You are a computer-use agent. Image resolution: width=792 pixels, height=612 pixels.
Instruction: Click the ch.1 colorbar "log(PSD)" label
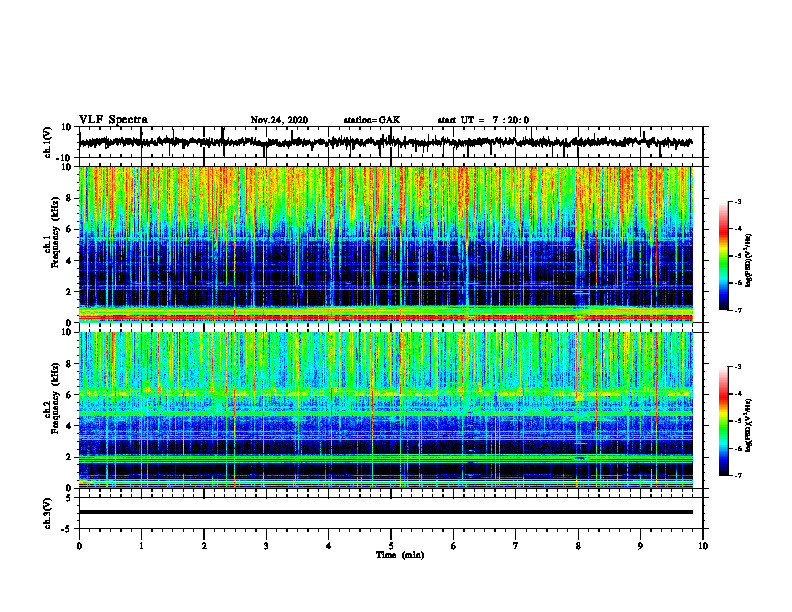(x=749, y=261)
